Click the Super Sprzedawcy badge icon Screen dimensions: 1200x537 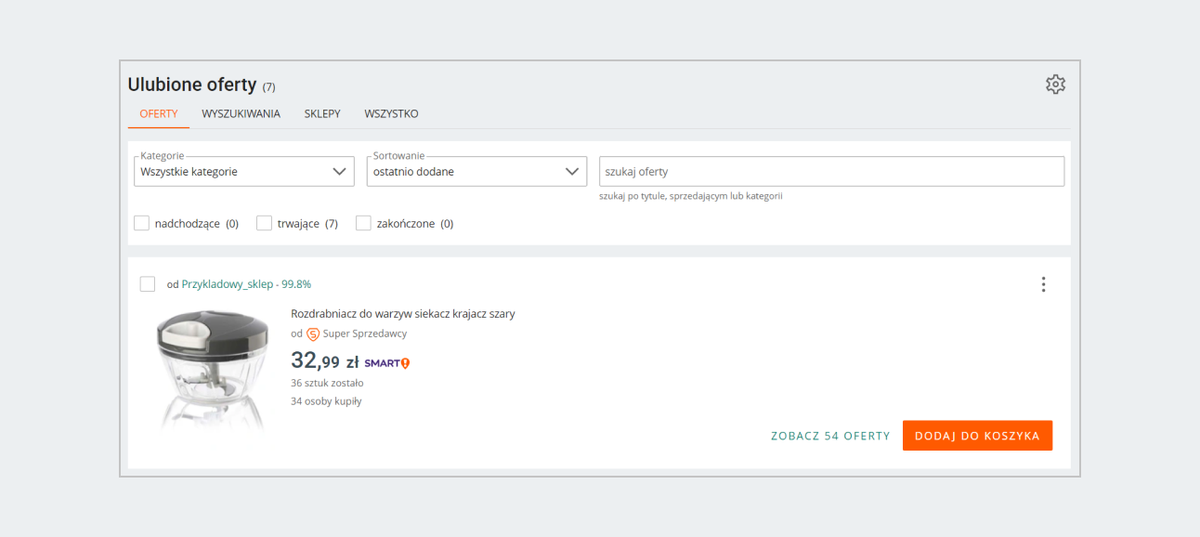click(x=313, y=334)
